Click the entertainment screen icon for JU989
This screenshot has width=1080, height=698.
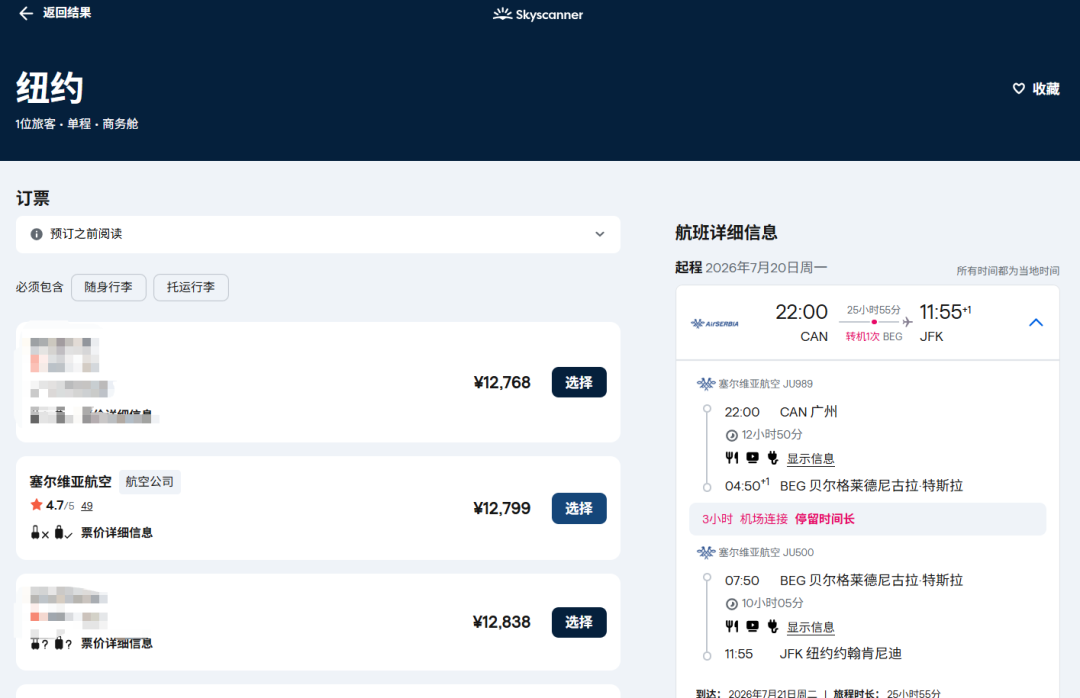click(x=752, y=458)
